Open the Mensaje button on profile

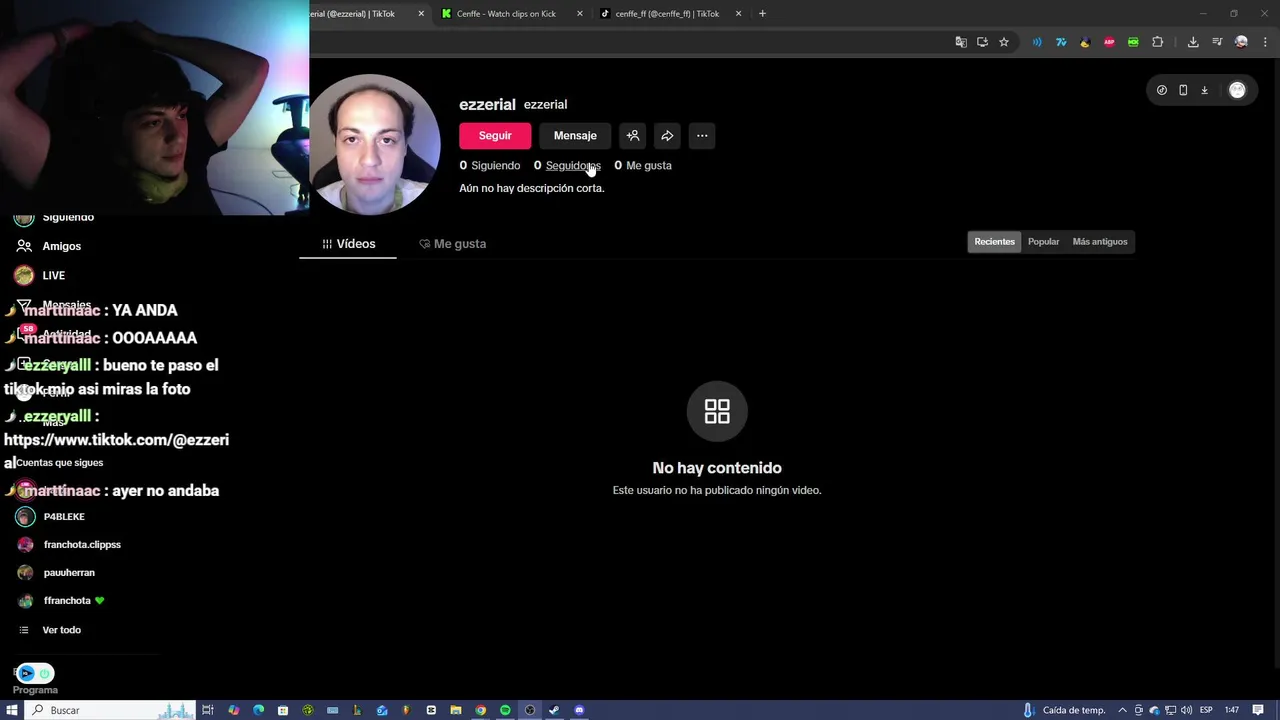[x=575, y=136]
